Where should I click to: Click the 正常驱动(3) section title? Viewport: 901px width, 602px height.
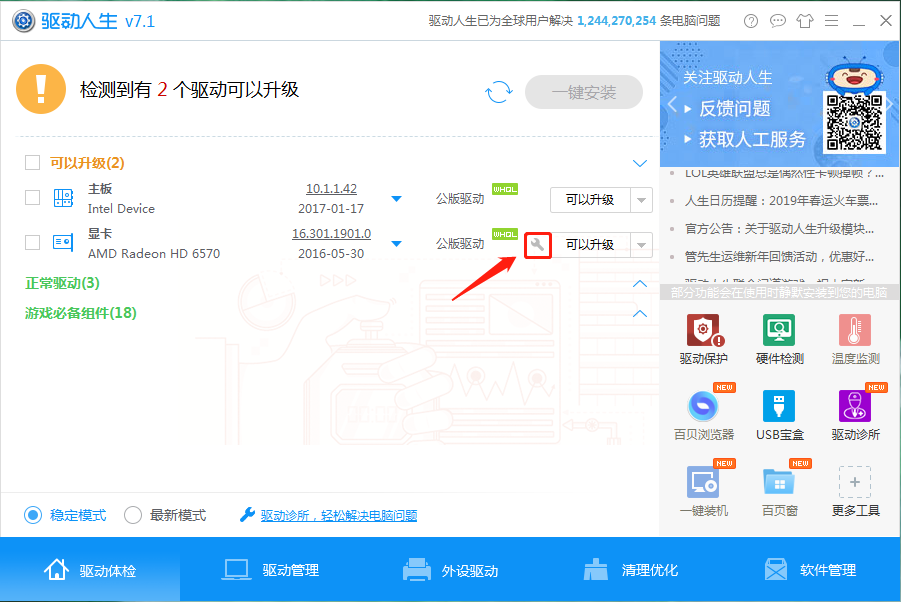tap(62, 283)
